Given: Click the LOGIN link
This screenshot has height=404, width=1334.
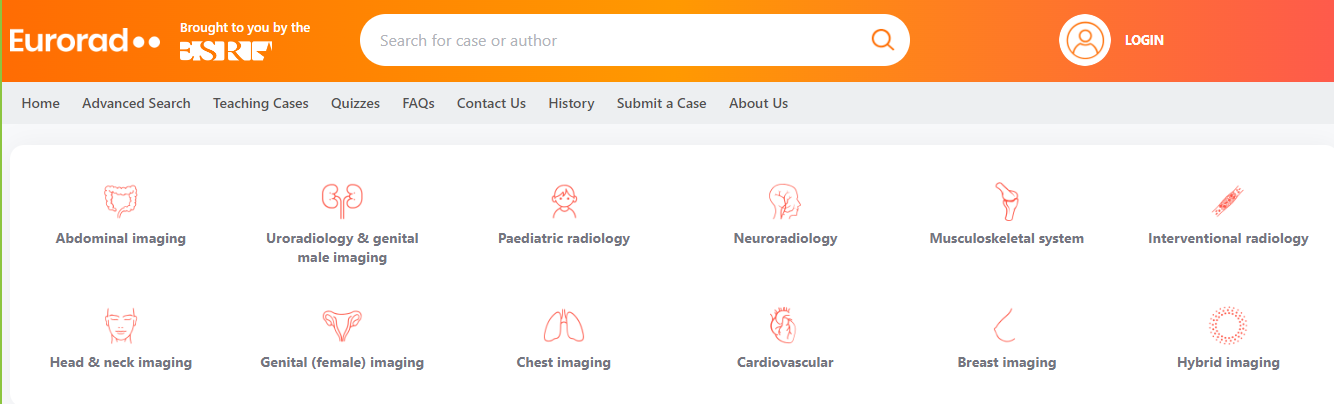Looking at the screenshot, I should pyautogui.click(x=1144, y=41).
